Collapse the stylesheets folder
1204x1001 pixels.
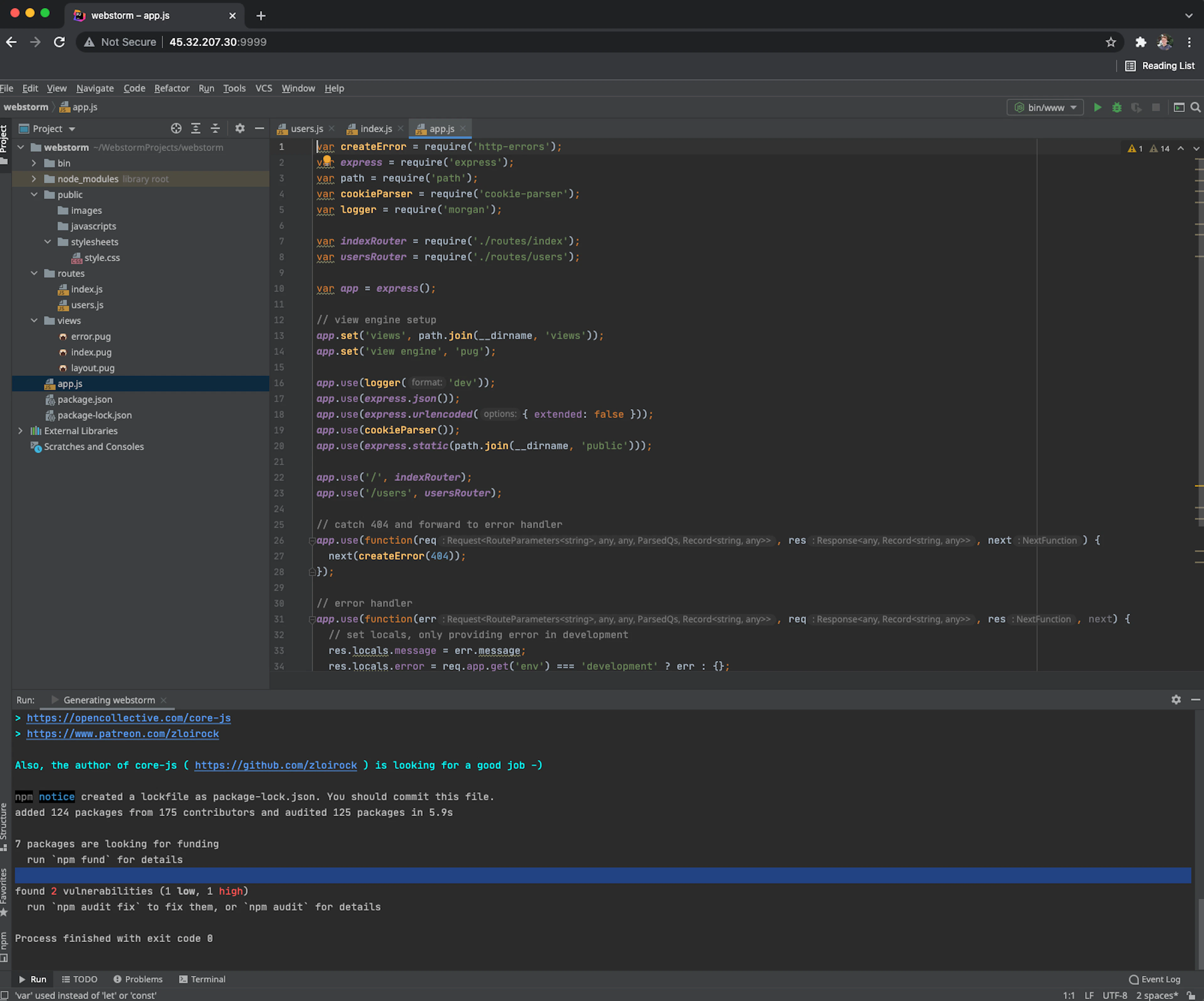pyautogui.click(x=48, y=242)
